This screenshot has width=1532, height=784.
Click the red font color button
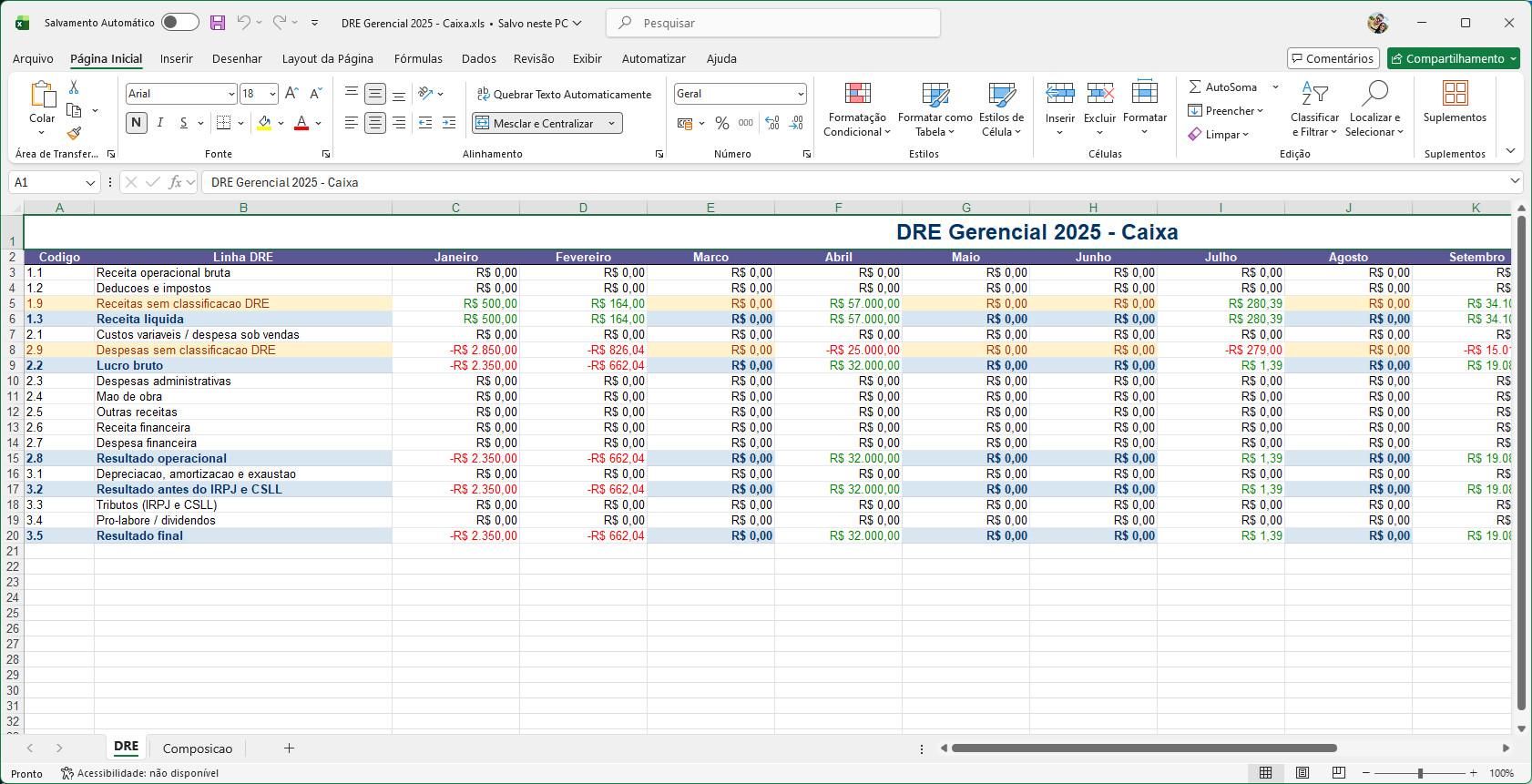pos(301,123)
